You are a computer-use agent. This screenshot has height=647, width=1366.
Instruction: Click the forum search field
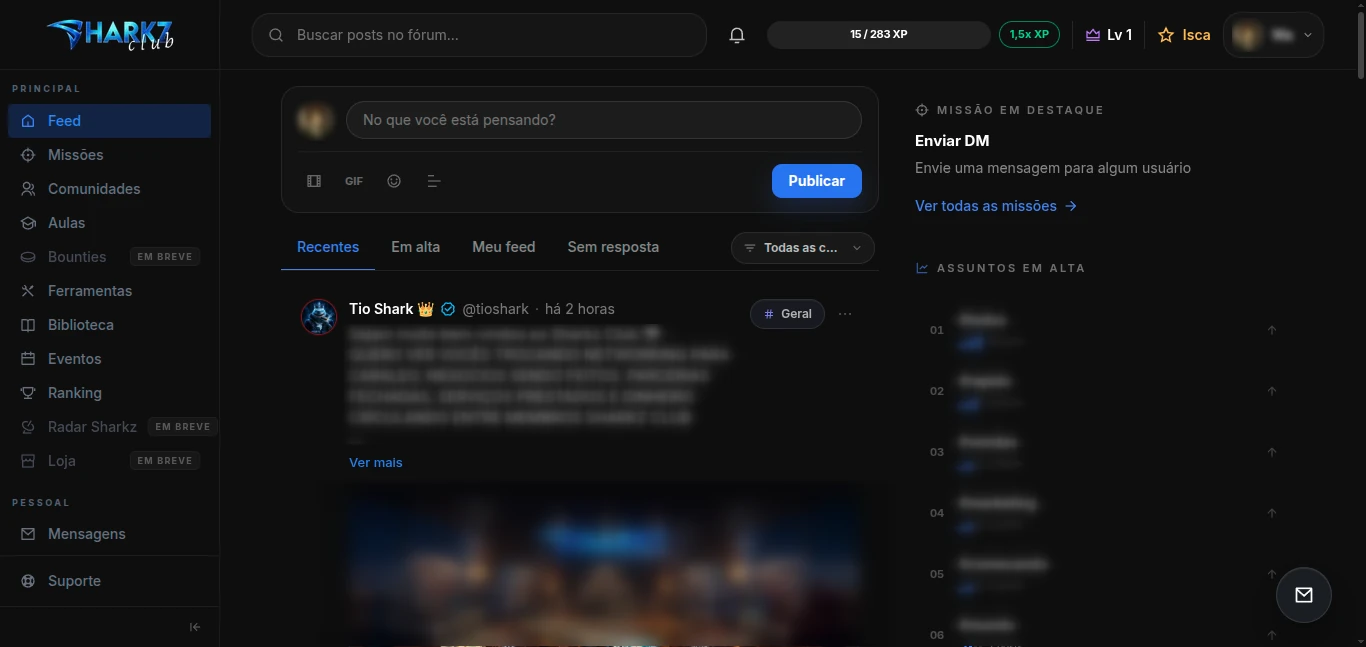coord(479,35)
